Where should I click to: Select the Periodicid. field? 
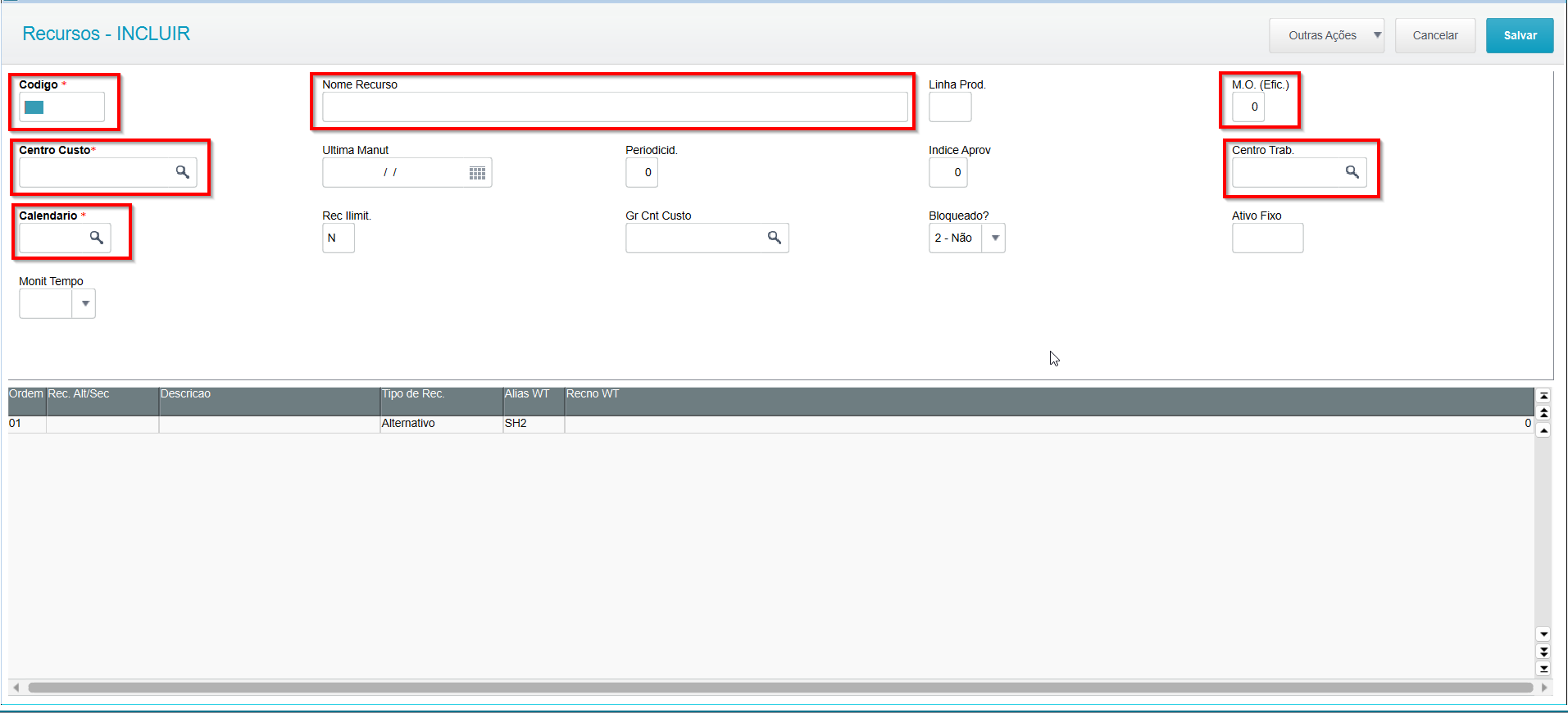[642, 173]
